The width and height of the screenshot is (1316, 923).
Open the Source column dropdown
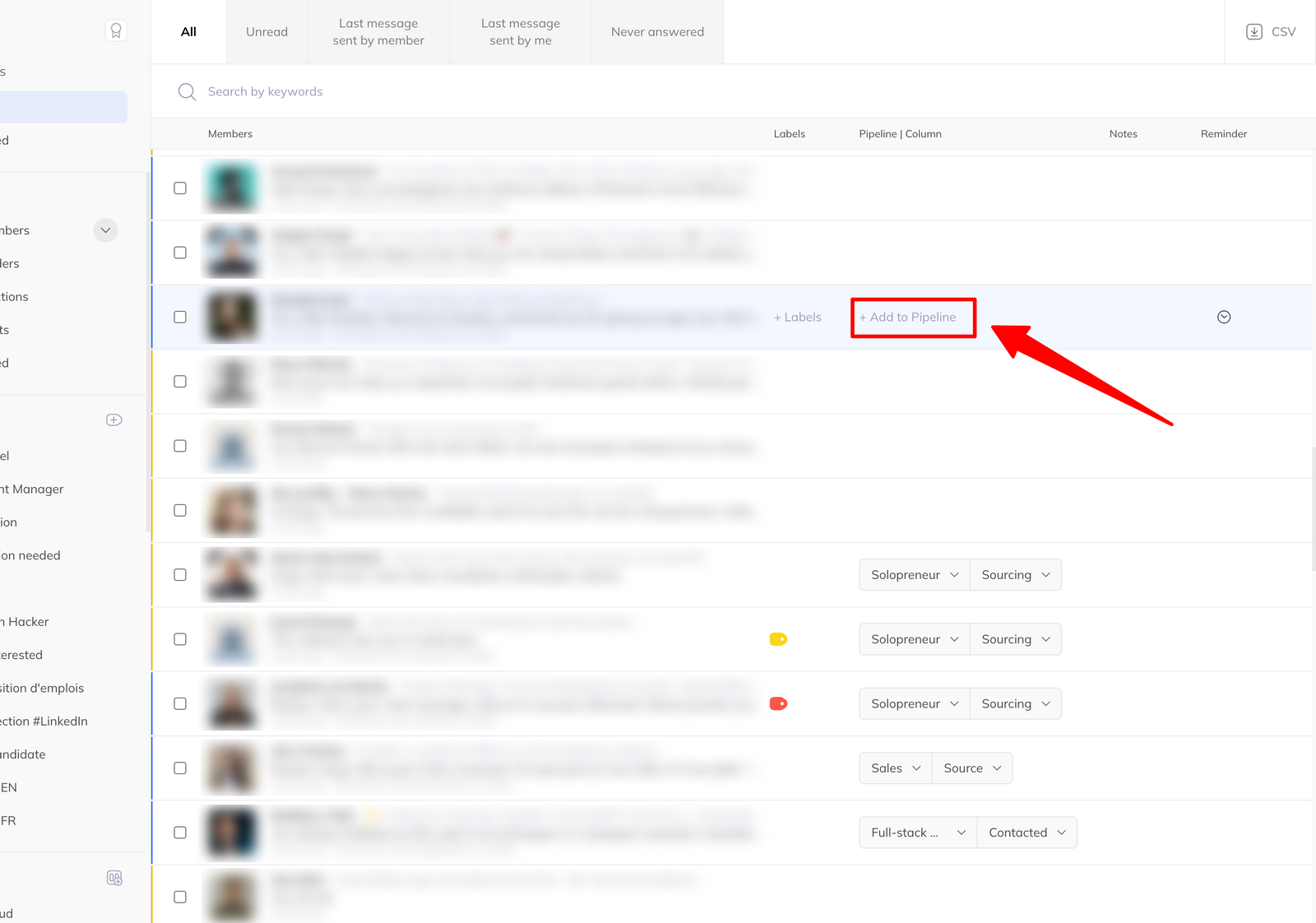pos(972,768)
